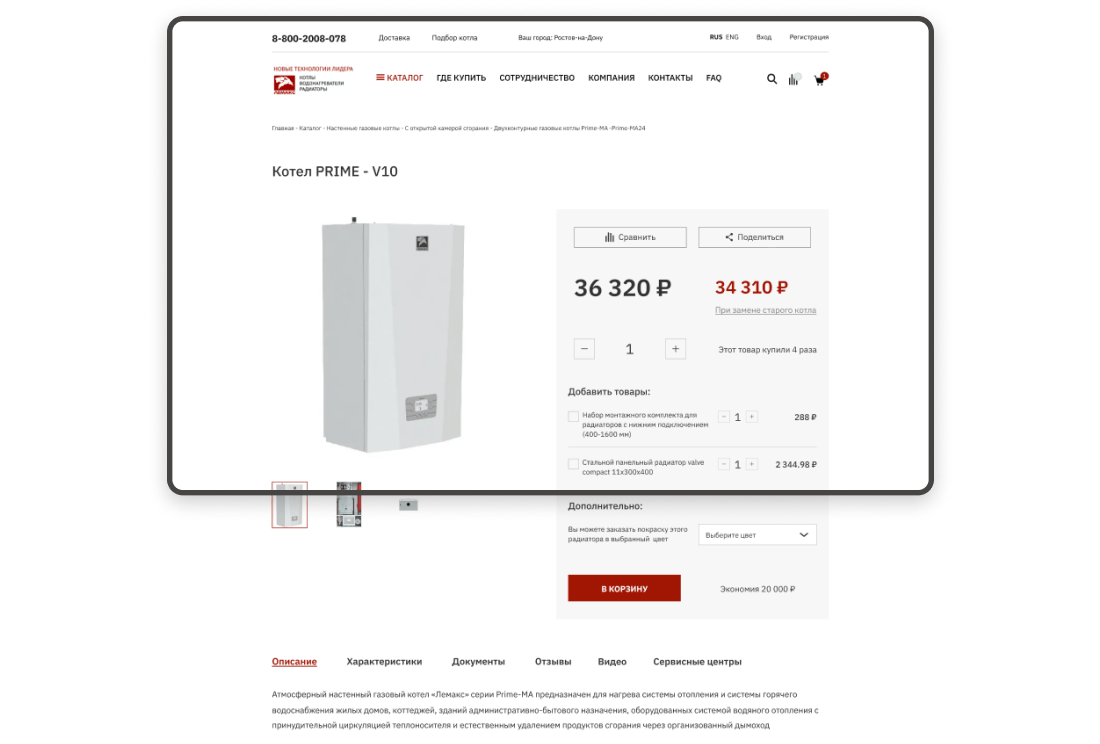The image size is (1100, 744).
Task: Open the search magnifier icon
Action: [x=772, y=79]
